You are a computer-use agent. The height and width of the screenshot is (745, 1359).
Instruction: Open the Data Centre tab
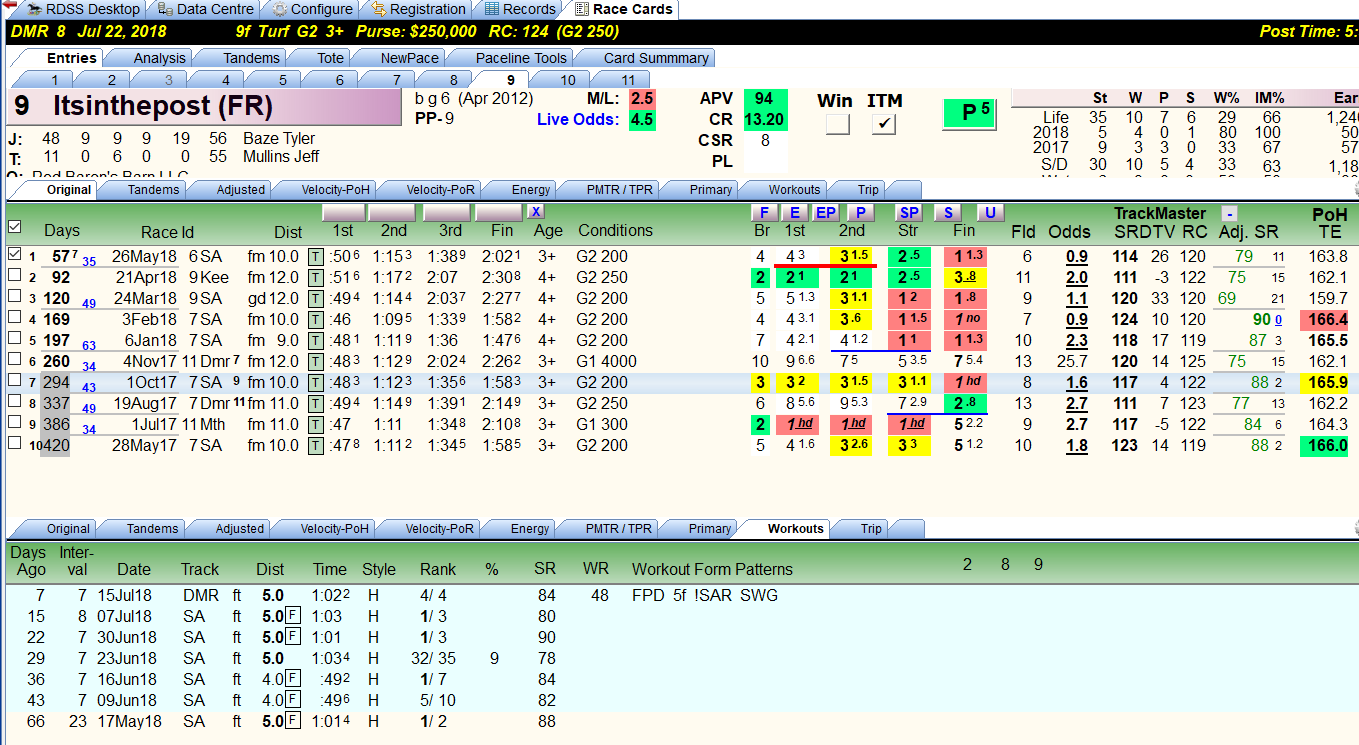(204, 9)
